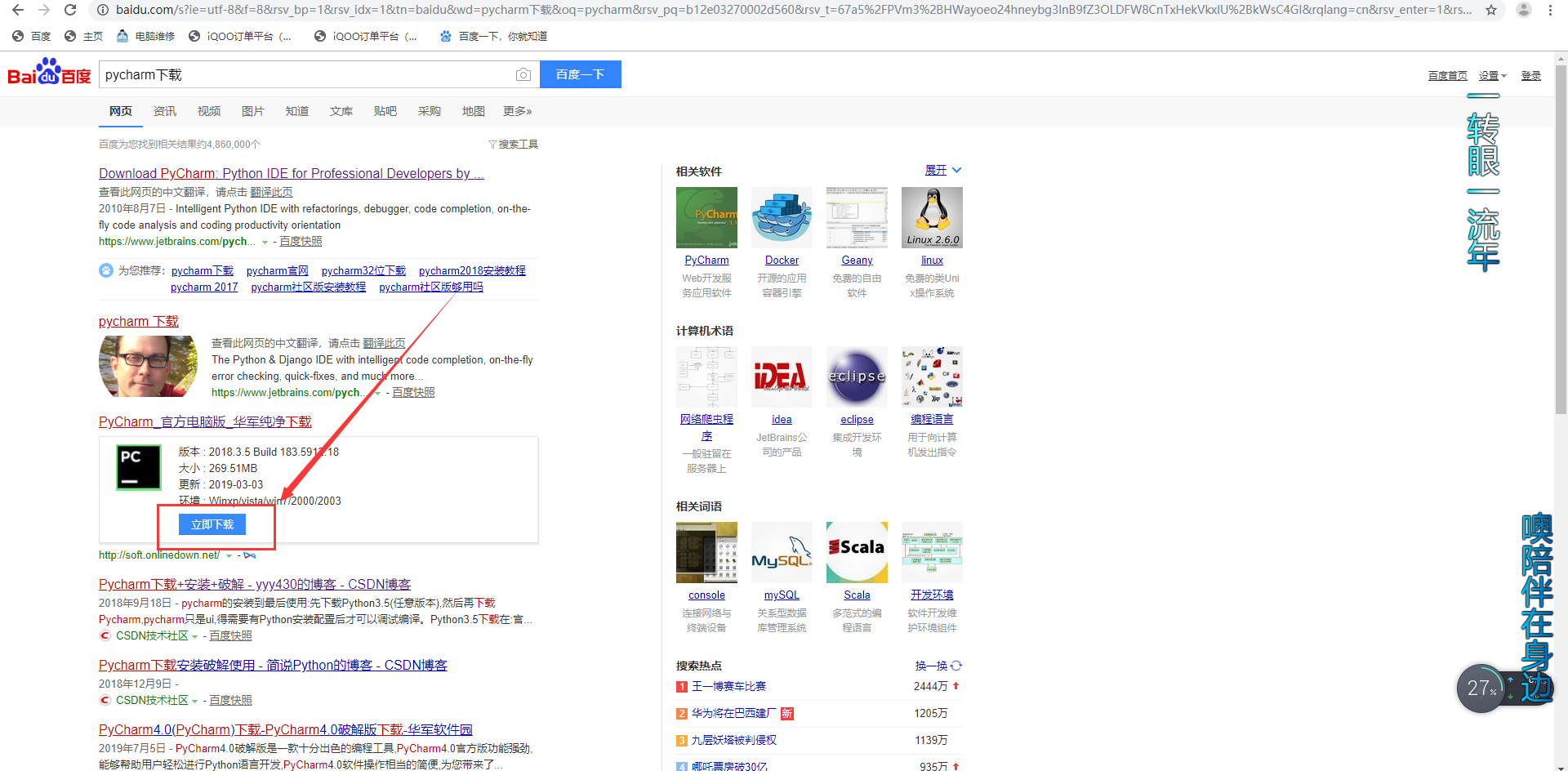Open the 更多» dropdown in the navigation bar
Viewport: 1568px width, 771px height.
pyautogui.click(x=516, y=111)
